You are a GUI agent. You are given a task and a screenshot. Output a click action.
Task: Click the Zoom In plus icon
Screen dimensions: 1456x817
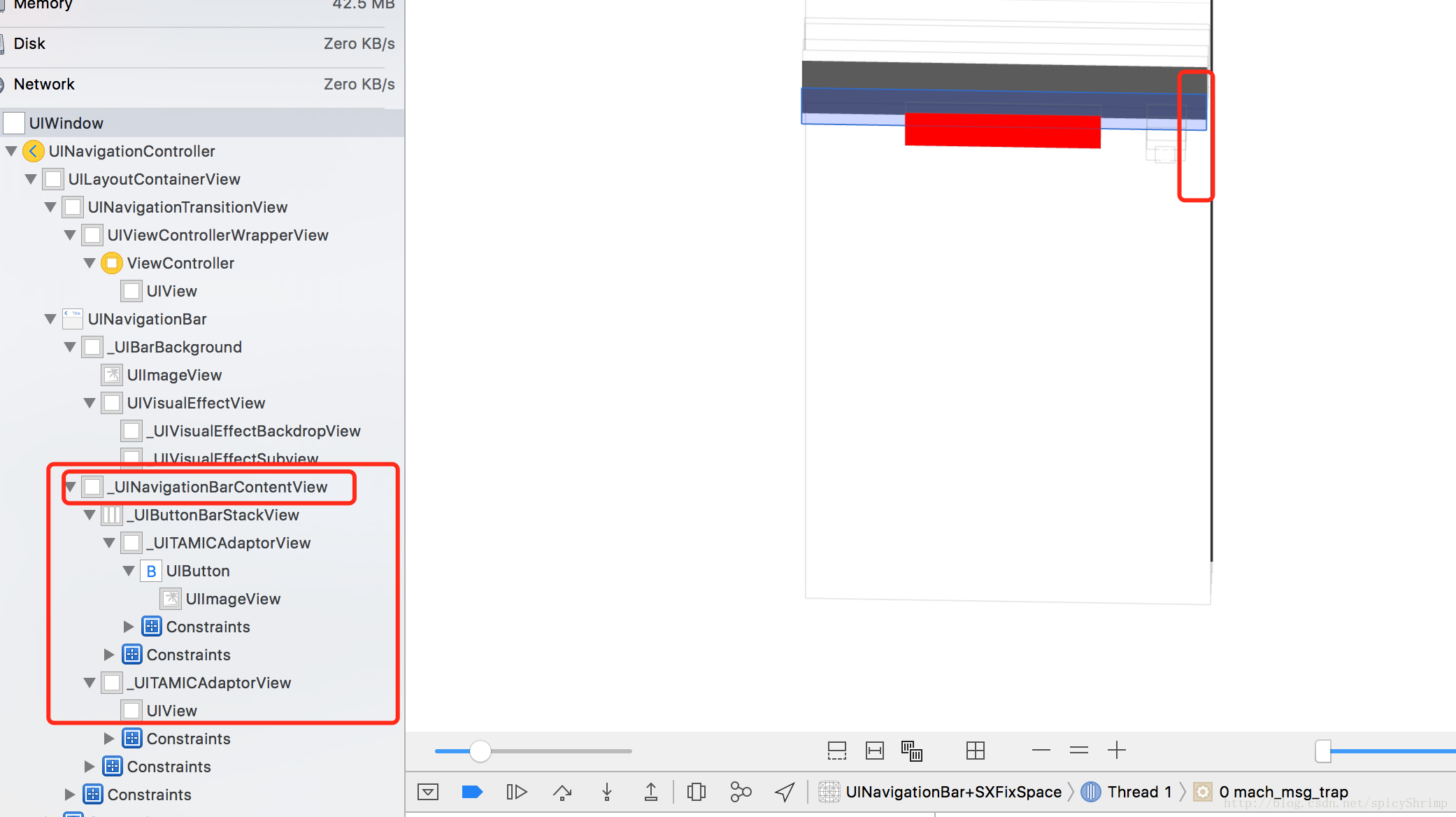1117,751
